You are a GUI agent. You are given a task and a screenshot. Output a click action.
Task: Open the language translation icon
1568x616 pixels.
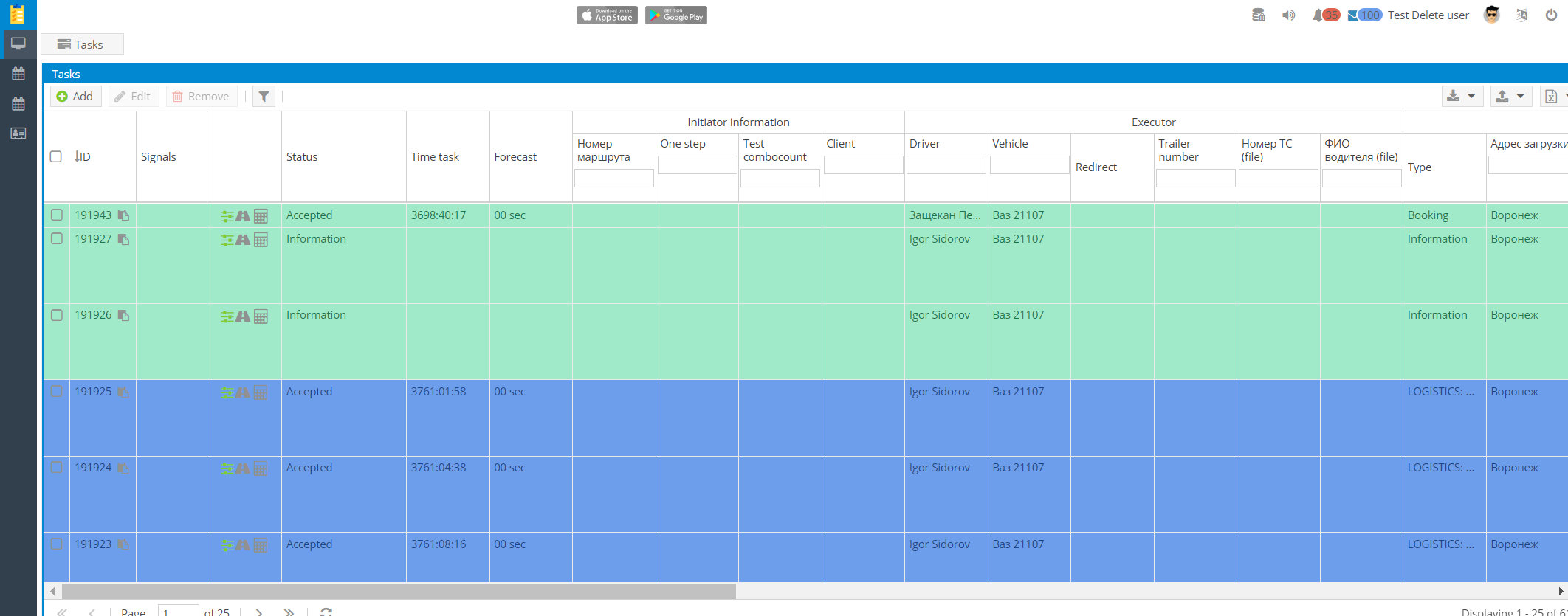click(1521, 15)
